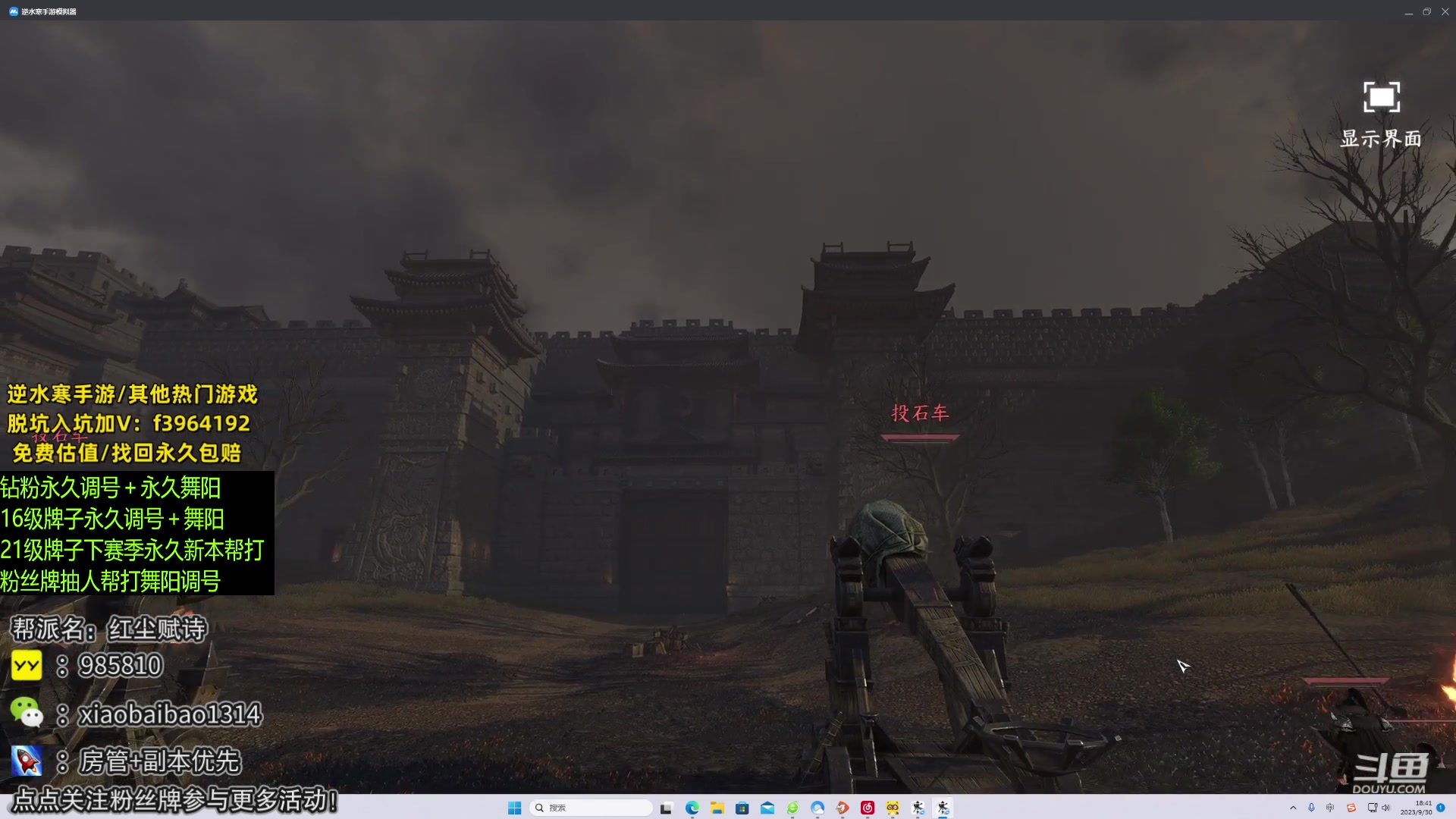Select the 投石车 catapult label
The width and height of the screenshot is (1456, 819).
coord(920,413)
